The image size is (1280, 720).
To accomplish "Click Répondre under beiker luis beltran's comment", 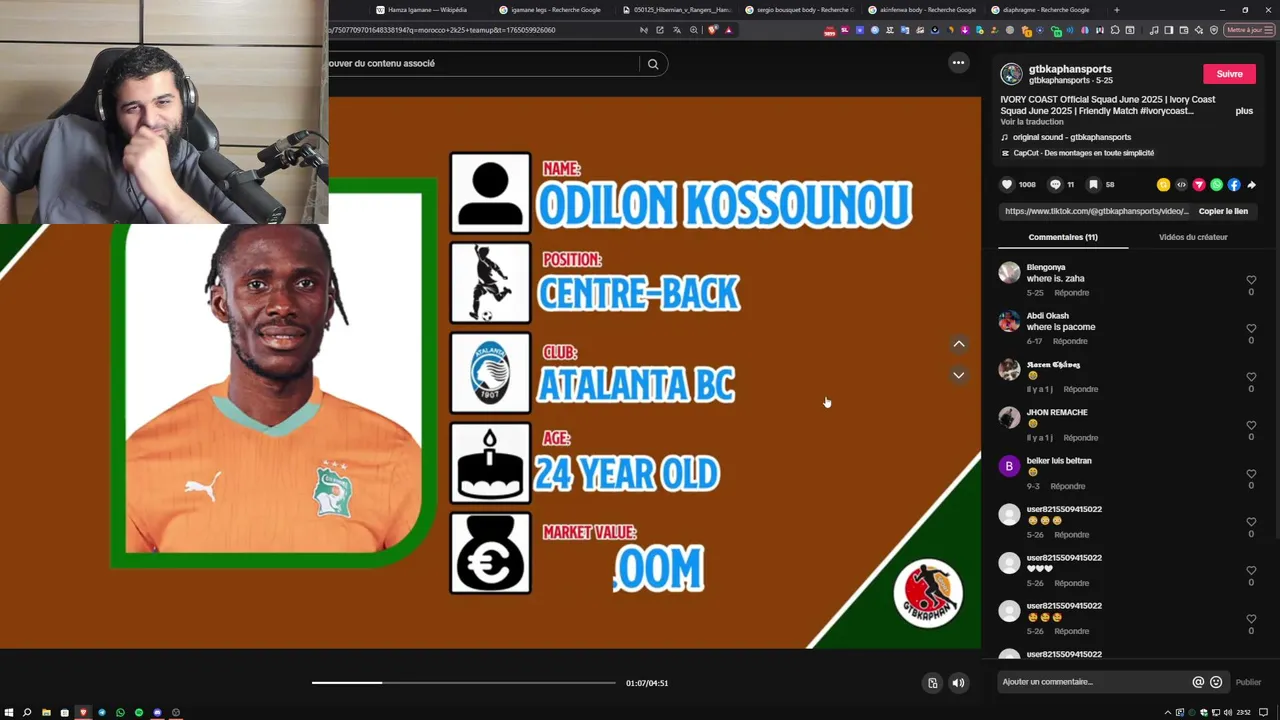I will pos(1068,486).
